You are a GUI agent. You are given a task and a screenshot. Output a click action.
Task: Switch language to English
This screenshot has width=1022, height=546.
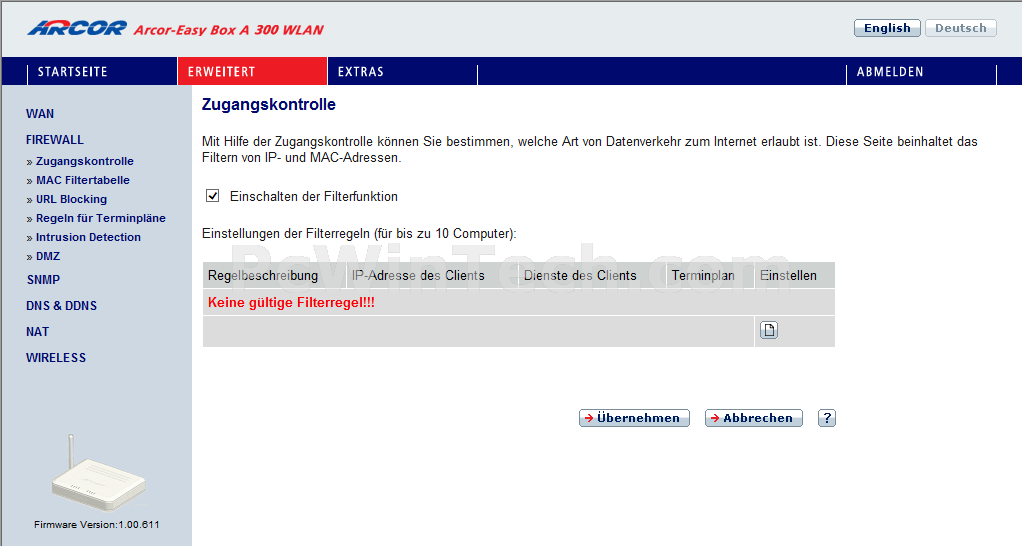[887, 28]
